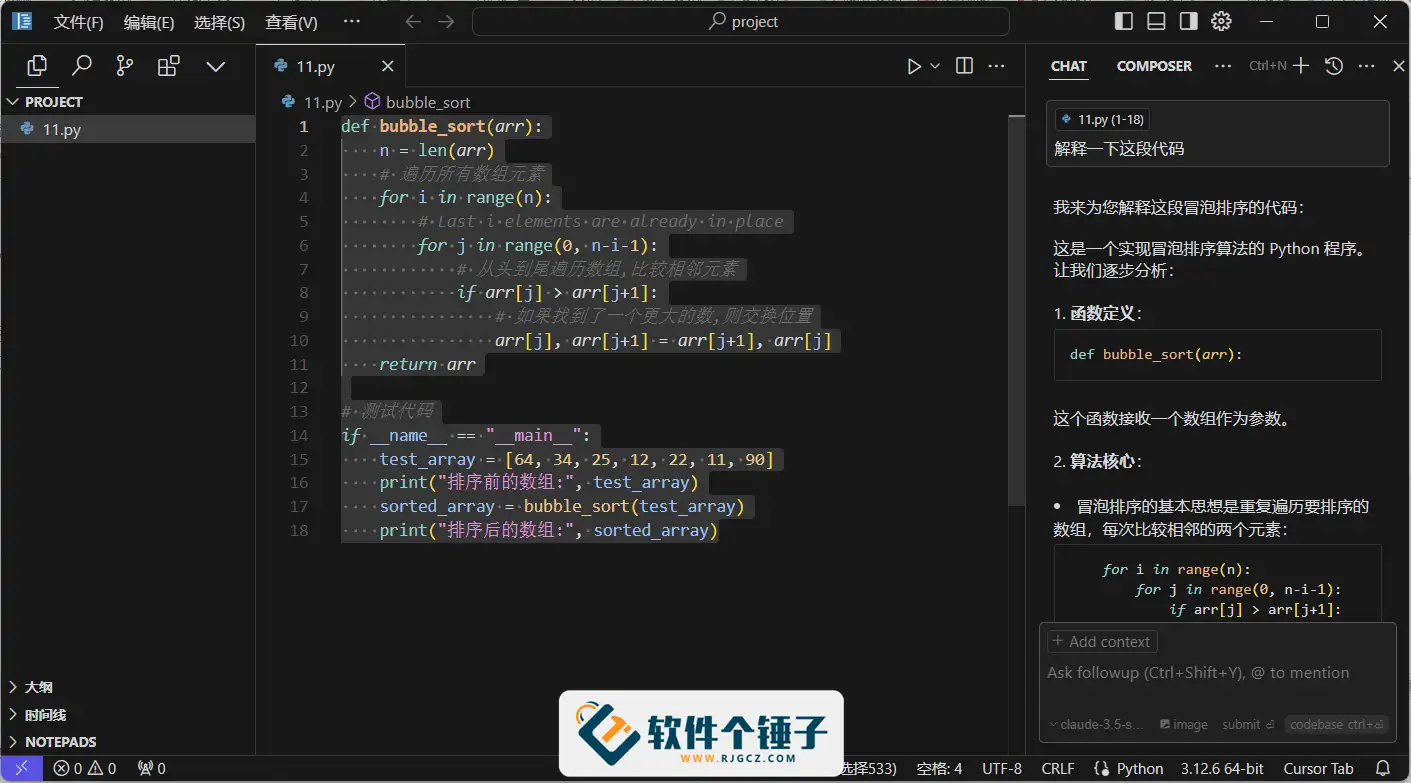Toggle the primary sidebar layout icon

click(1124, 21)
